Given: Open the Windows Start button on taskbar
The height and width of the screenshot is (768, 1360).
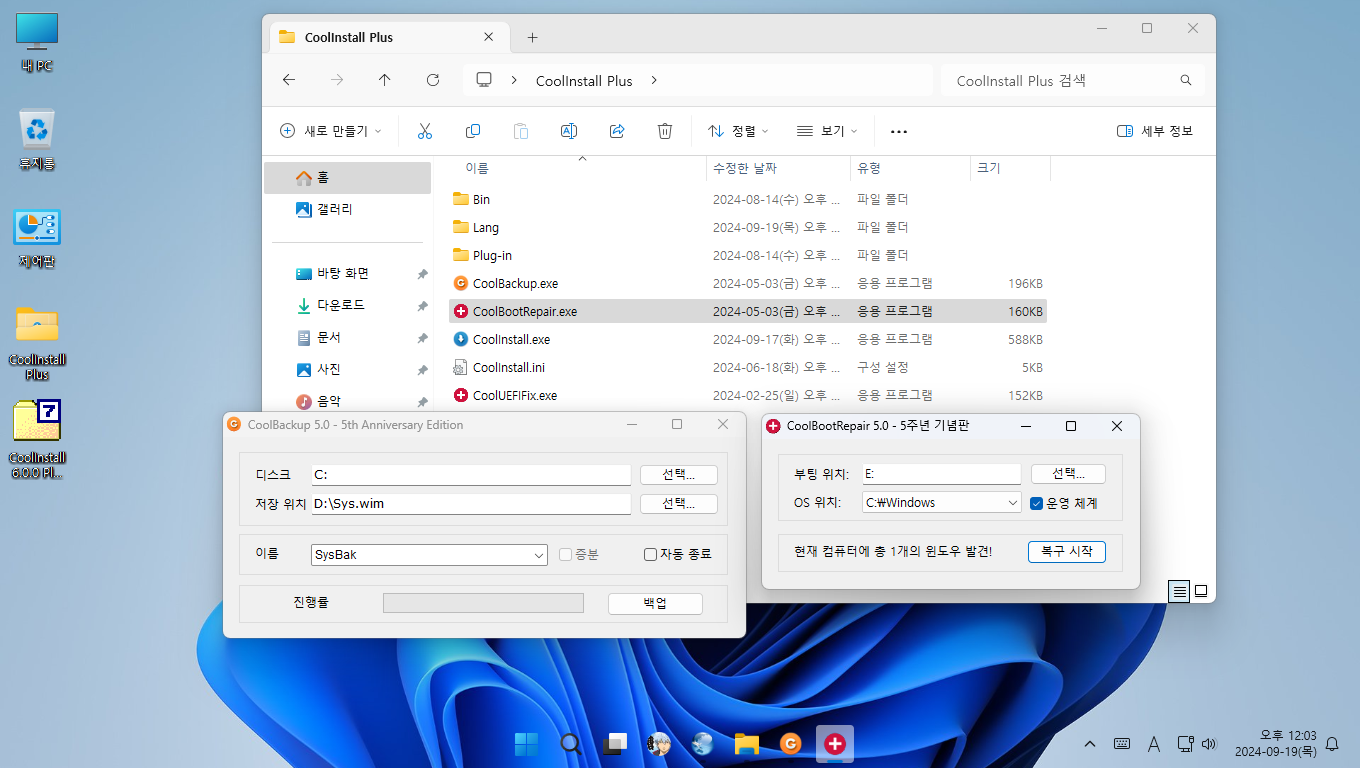Looking at the screenshot, I should point(525,743).
